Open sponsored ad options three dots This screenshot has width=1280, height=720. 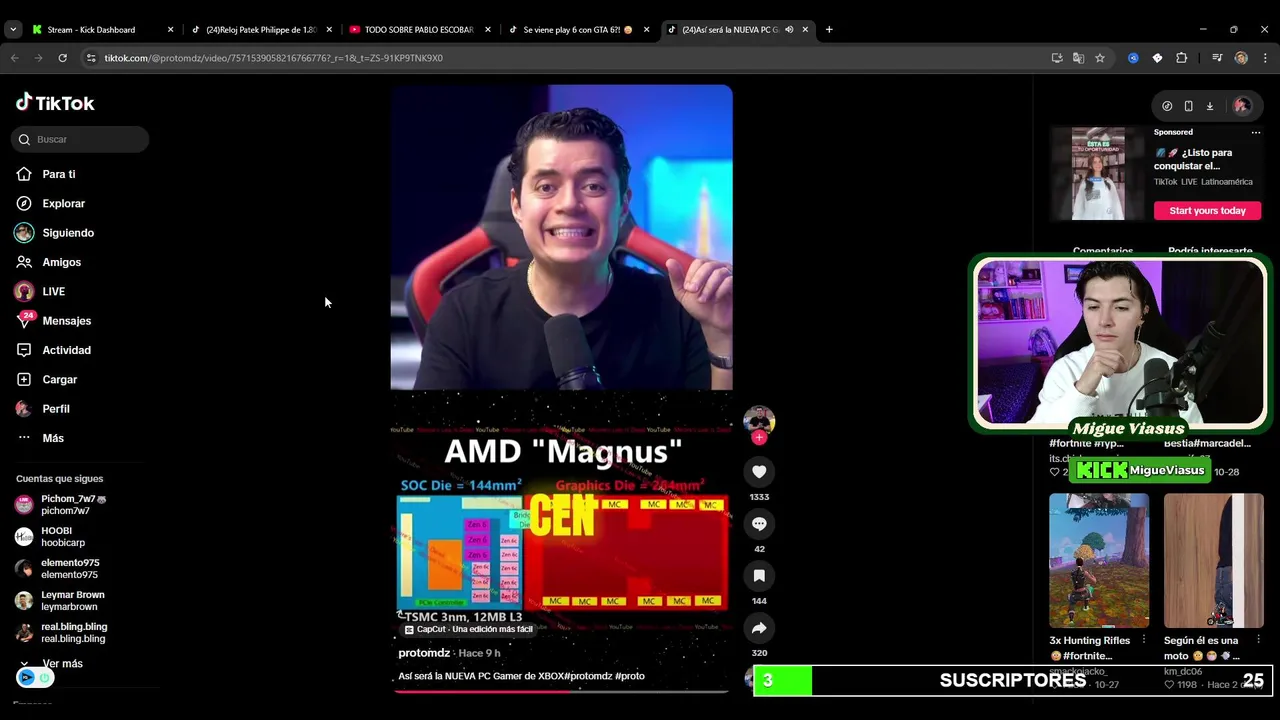[x=1256, y=132]
